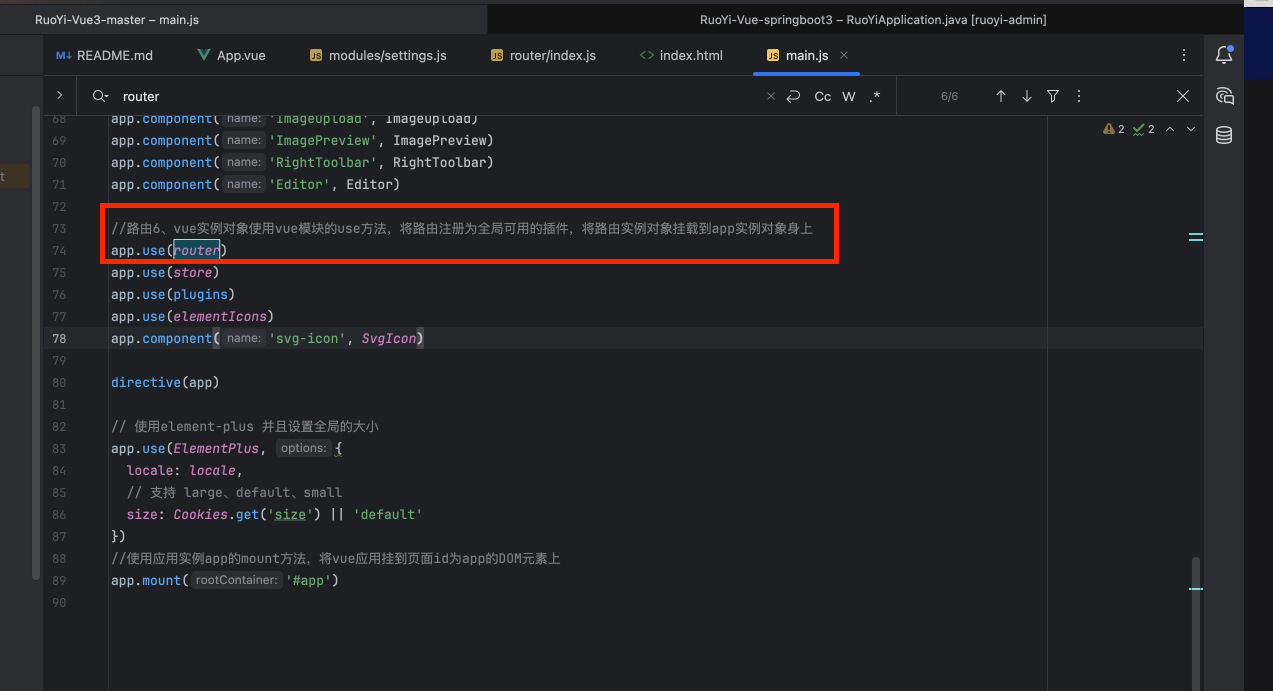Expand the replace field chevron
Screen dimensions: 1273x691
pos(60,96)
